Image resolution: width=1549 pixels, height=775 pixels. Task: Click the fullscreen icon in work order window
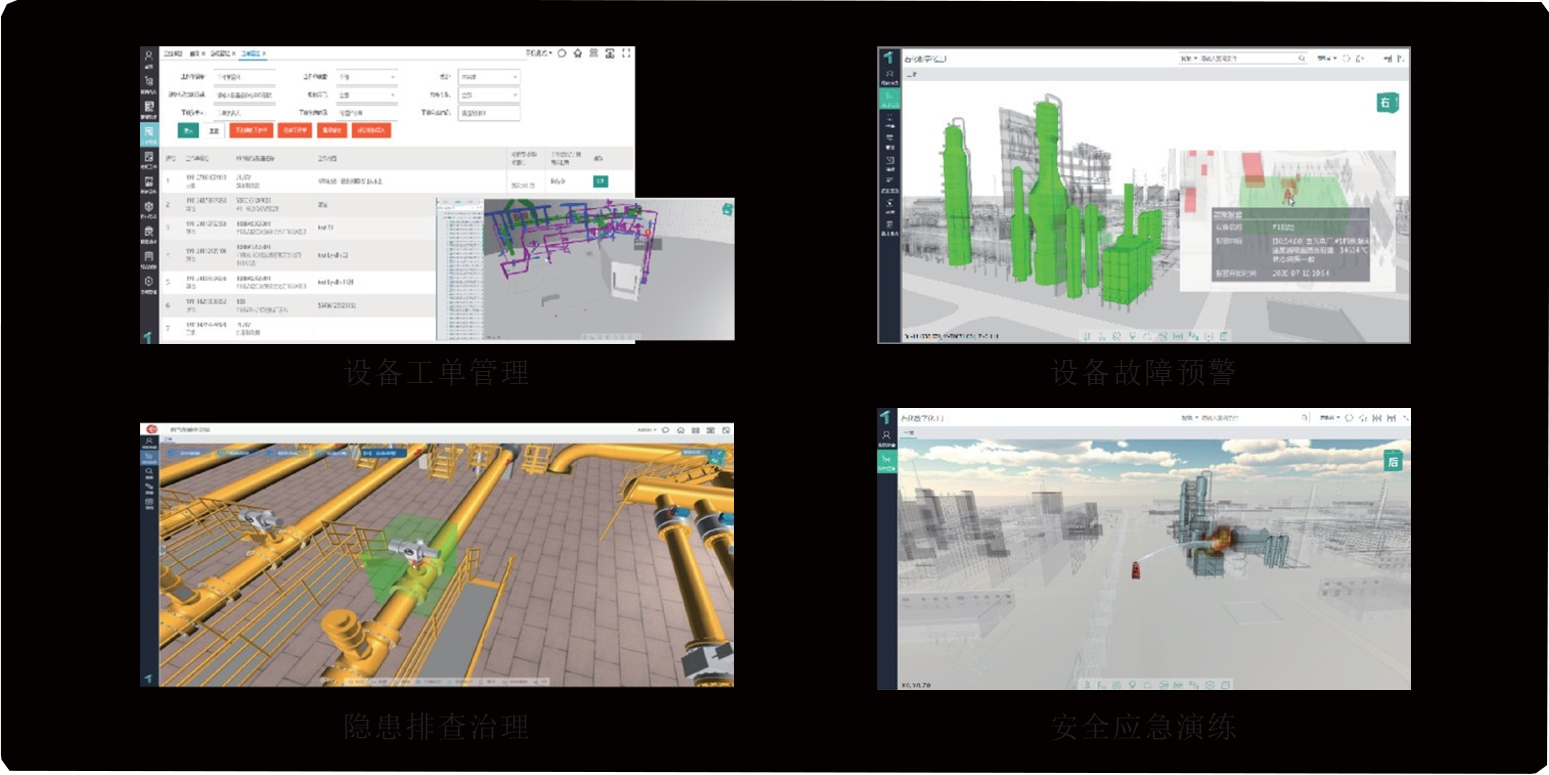pos(626,54)
